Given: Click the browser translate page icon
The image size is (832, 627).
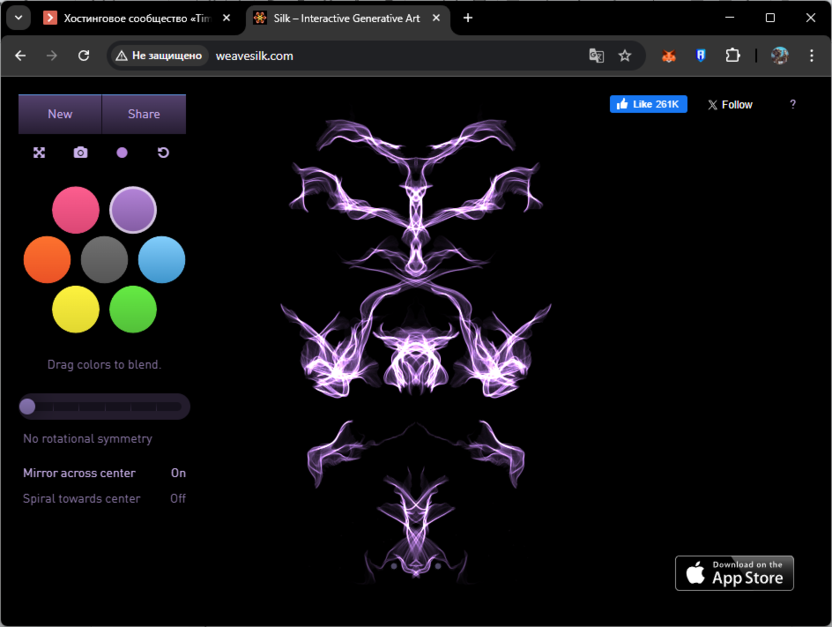Looking at the screenshot, I should [x=597, y=56].
